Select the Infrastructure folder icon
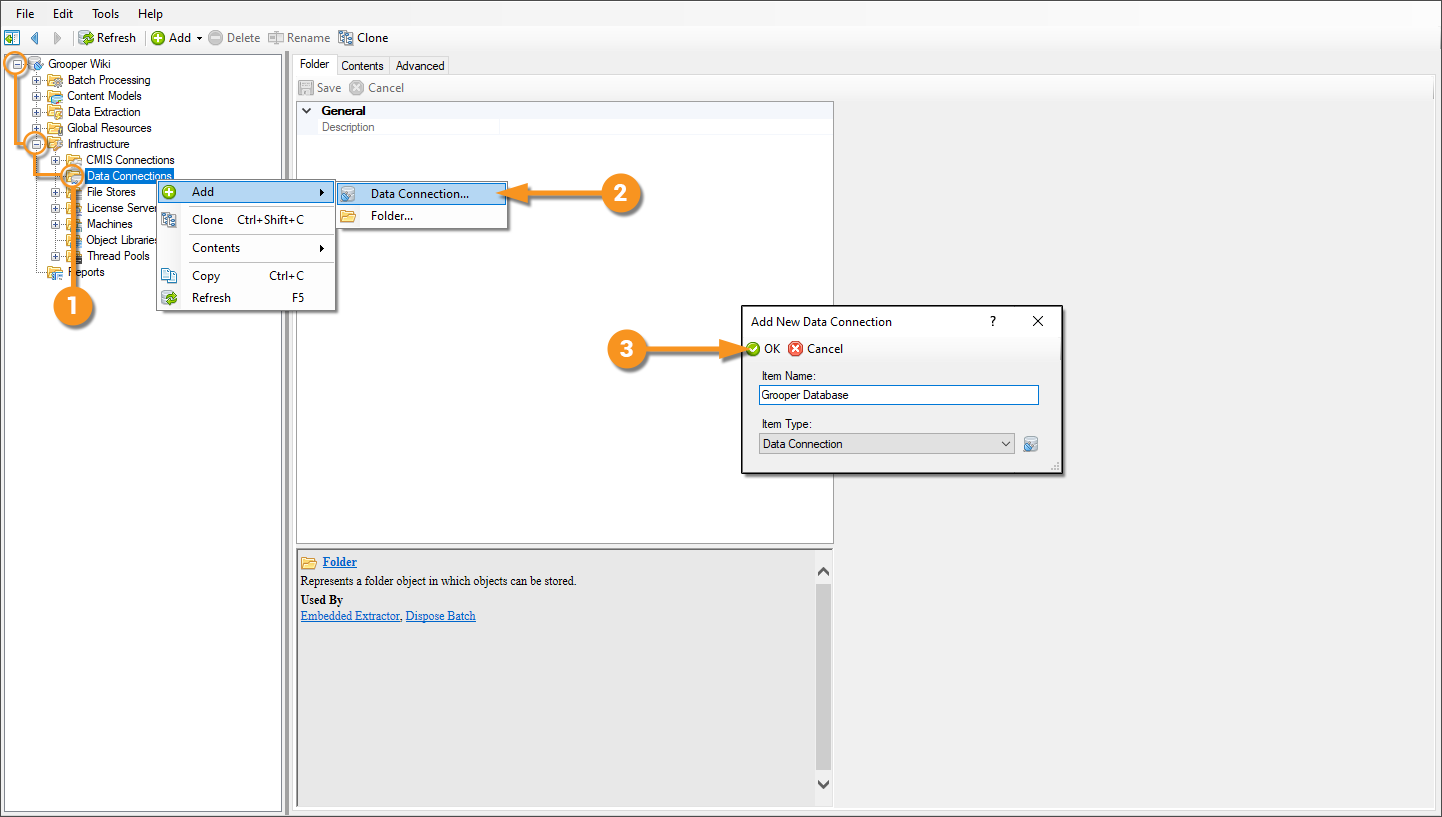 (55, 144)
